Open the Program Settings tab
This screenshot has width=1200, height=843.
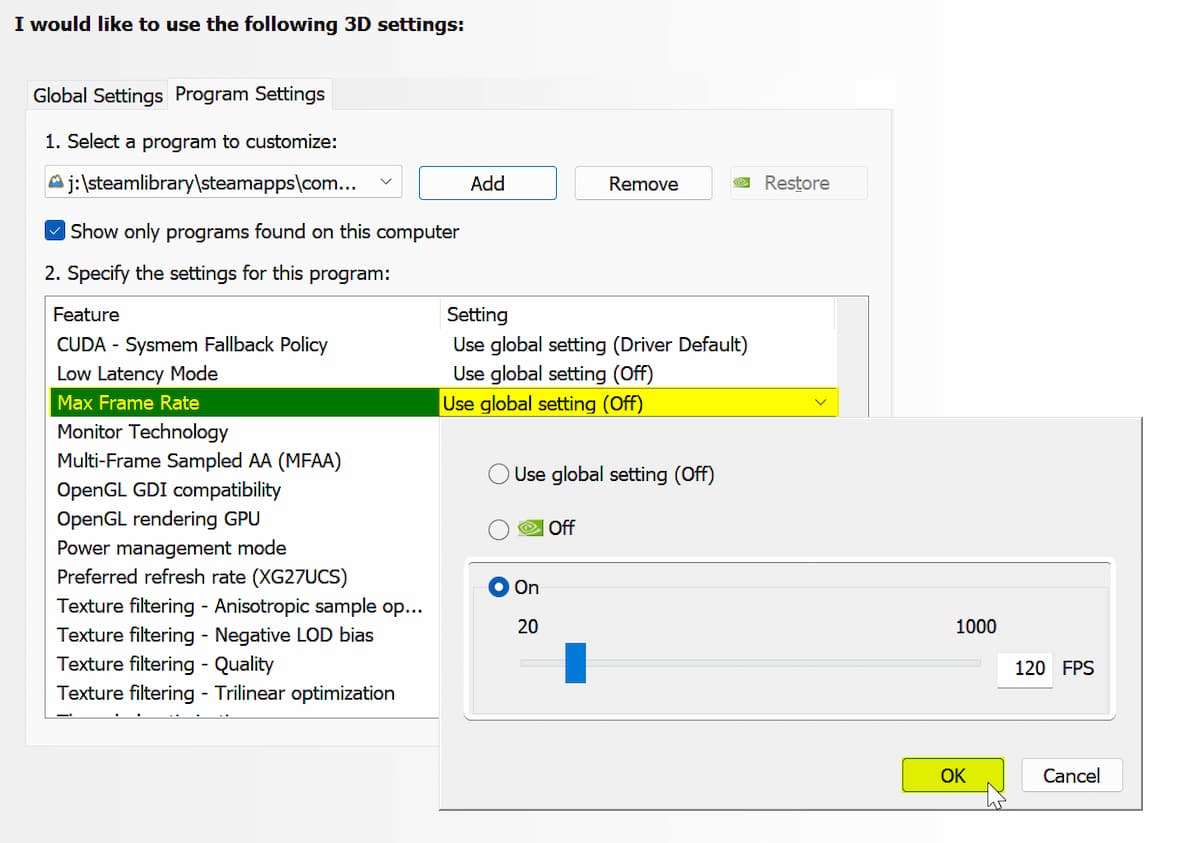[250, 94]
